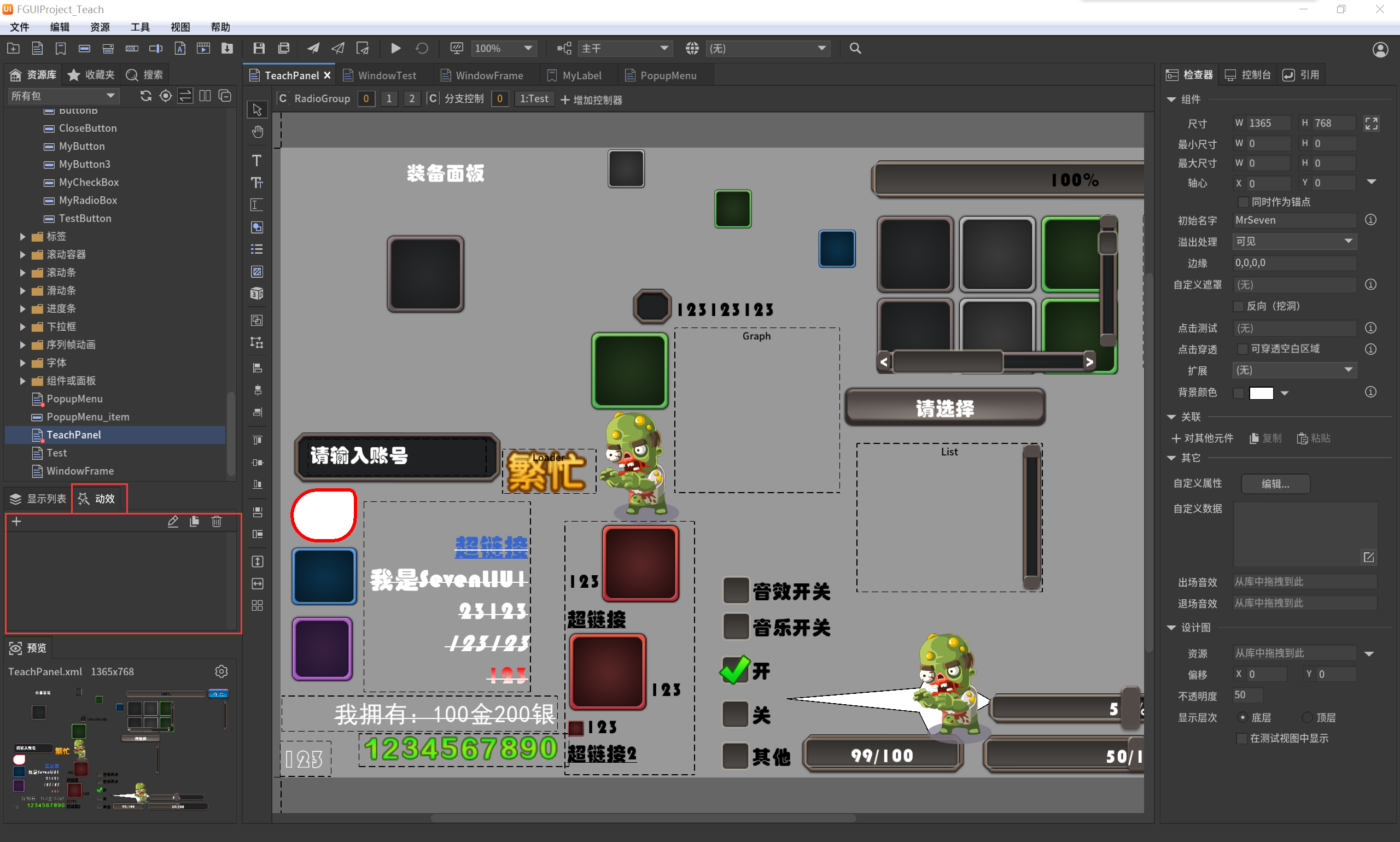Select 底层 radio button
This screenshot has height=842, width=1400.
tap(1242, 718)
